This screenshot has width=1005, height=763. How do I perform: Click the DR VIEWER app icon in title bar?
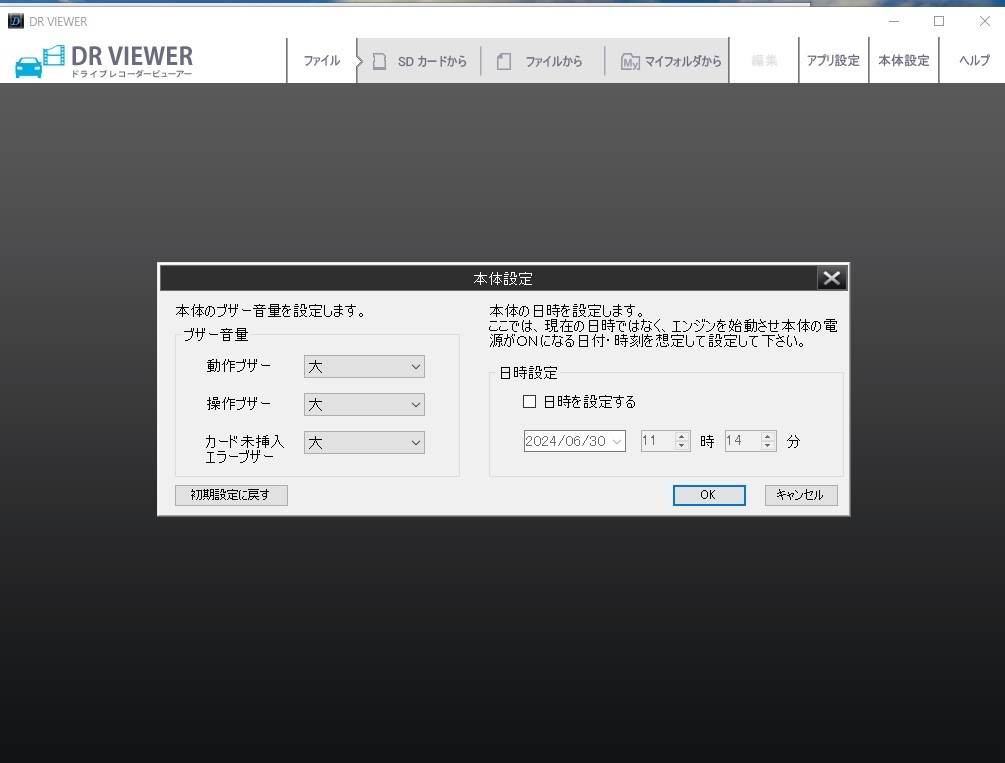coord(14,20)
